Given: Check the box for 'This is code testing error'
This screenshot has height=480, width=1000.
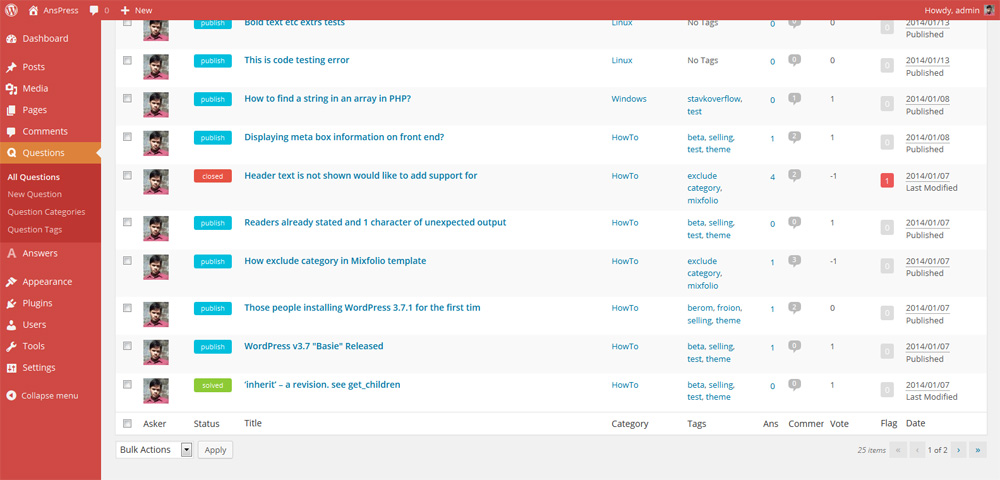Looking at the screenshot, I should click(x=127, y=60).
